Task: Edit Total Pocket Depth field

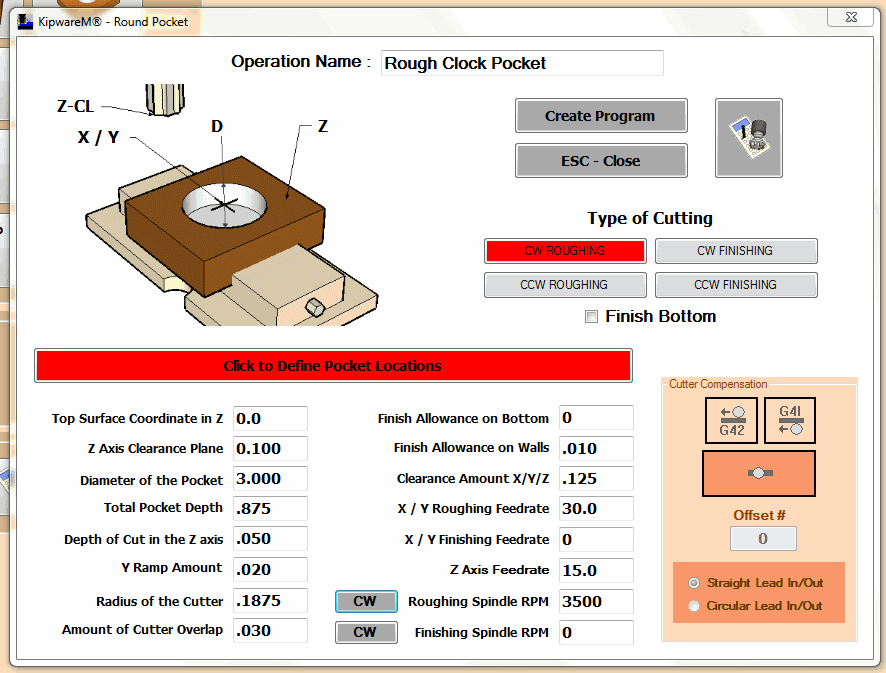Action: click(270, 509)
